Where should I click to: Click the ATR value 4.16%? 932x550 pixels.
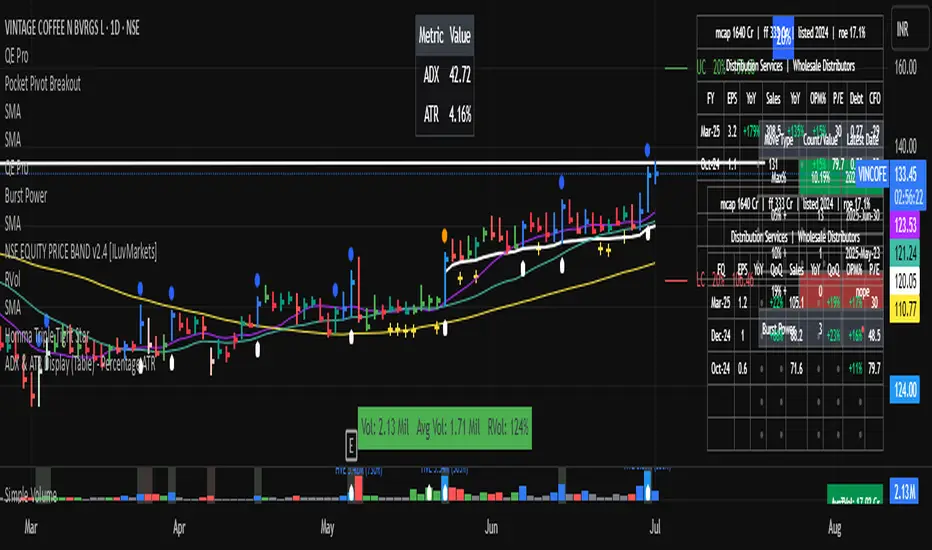[460, 114]
